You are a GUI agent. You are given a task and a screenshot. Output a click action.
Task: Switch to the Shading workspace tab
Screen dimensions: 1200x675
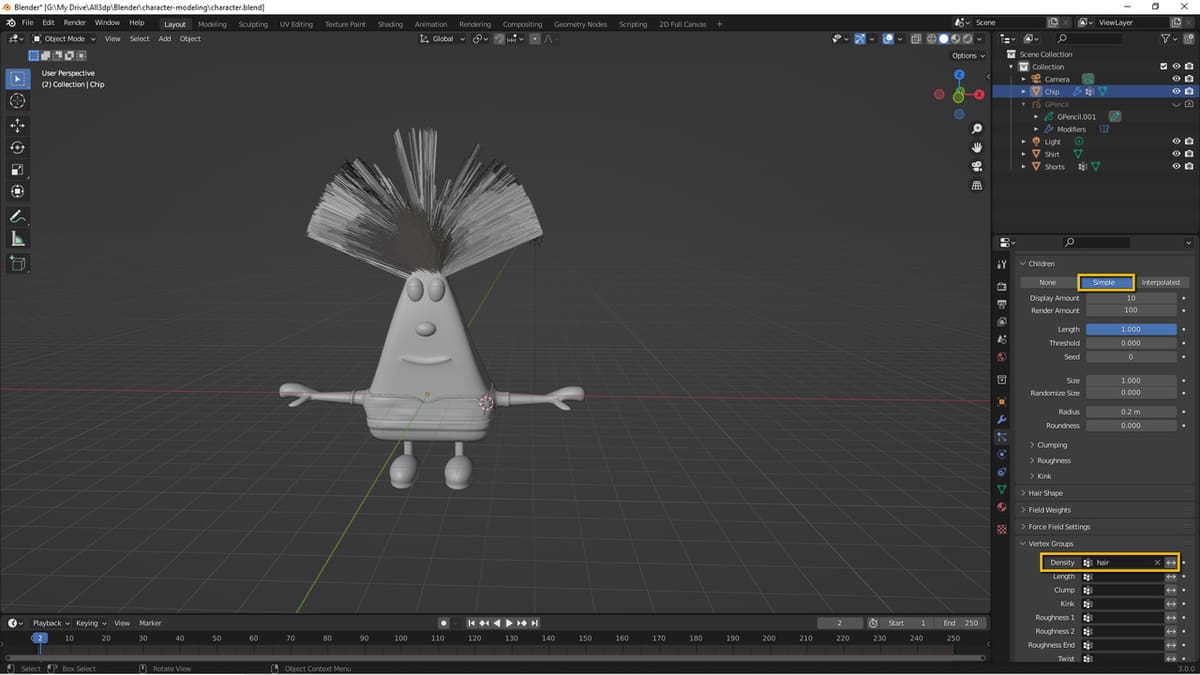click(x=390, y=24)
